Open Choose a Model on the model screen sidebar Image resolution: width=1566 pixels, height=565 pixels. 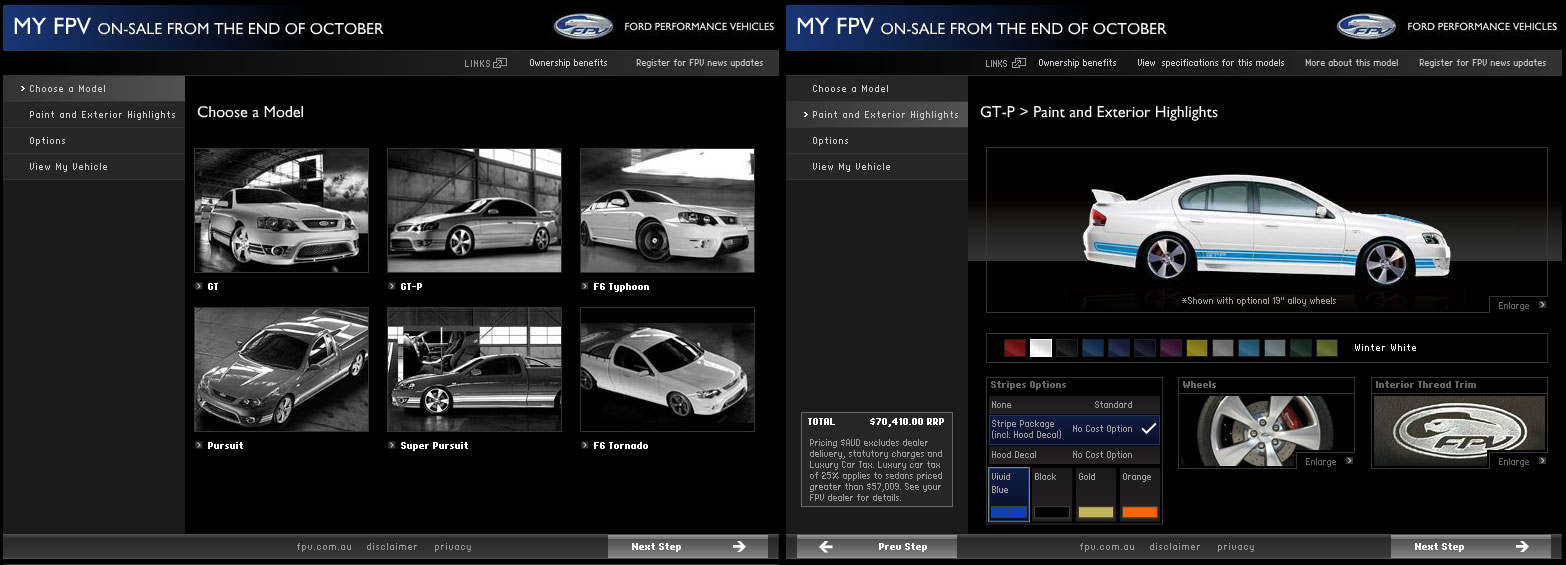(94, 89)
